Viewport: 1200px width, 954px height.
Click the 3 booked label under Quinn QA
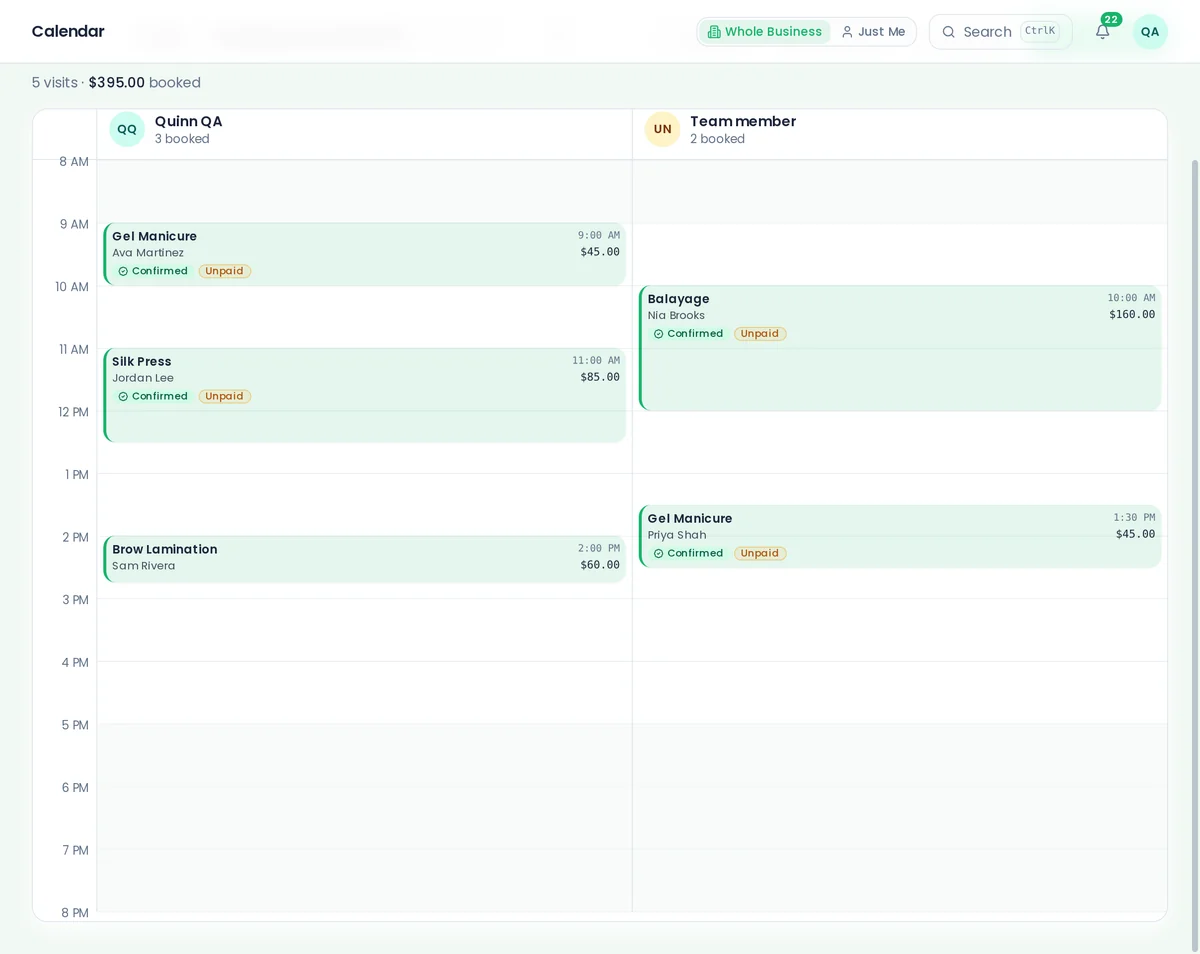tap(182, 139)
